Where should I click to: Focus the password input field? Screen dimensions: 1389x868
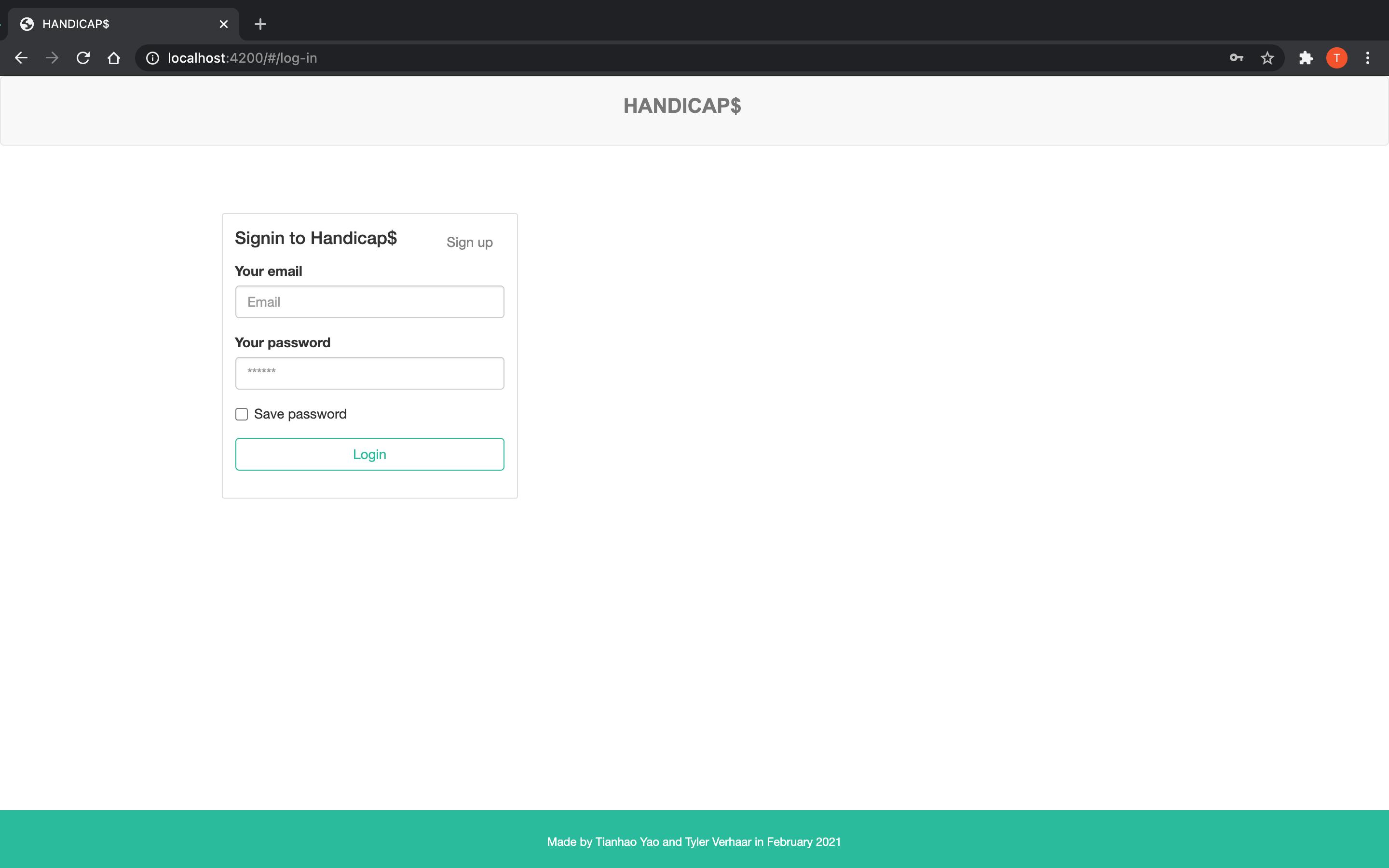click(369, 373)
